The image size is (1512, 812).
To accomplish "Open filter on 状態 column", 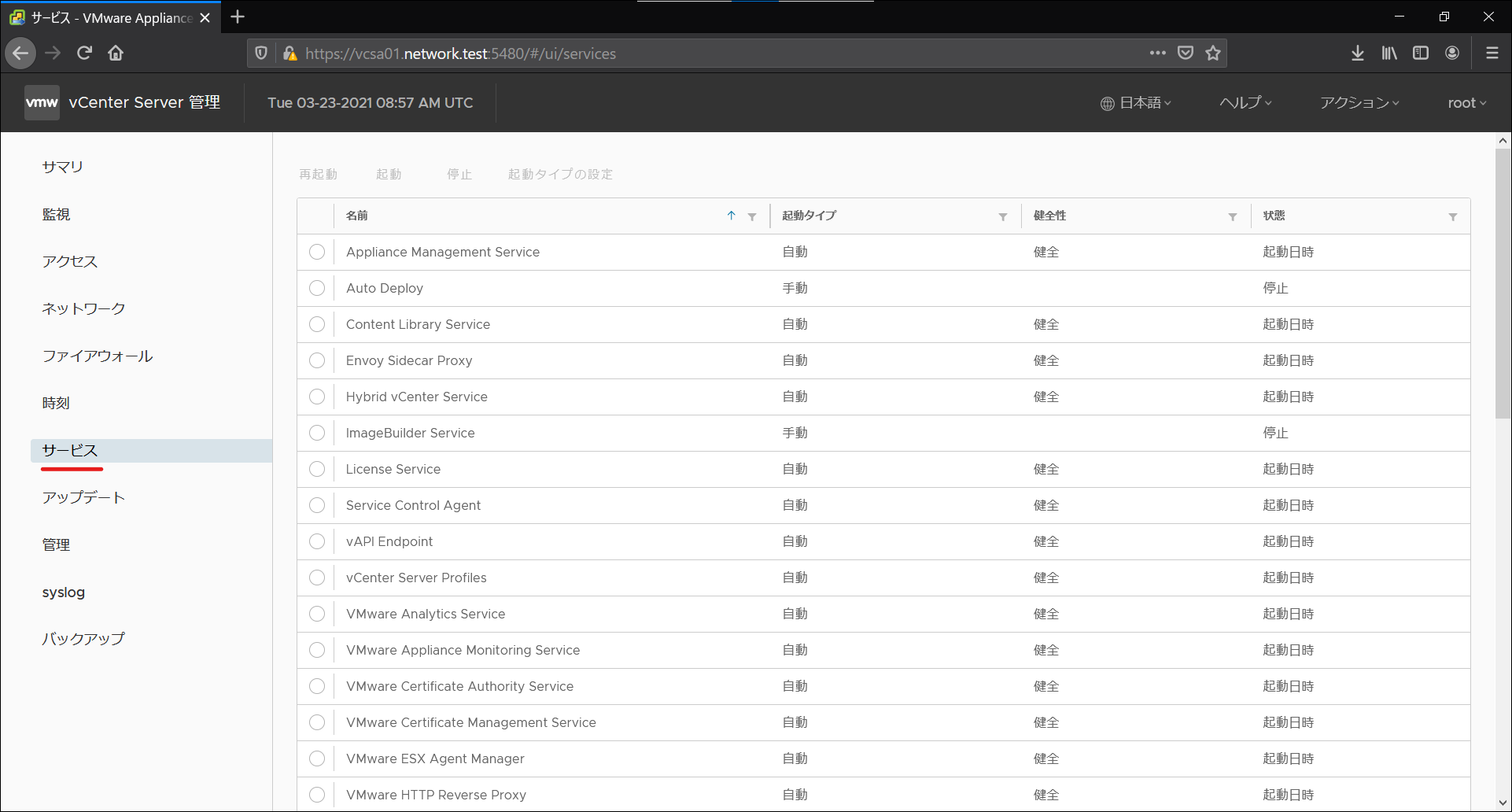I will 1453,216.
